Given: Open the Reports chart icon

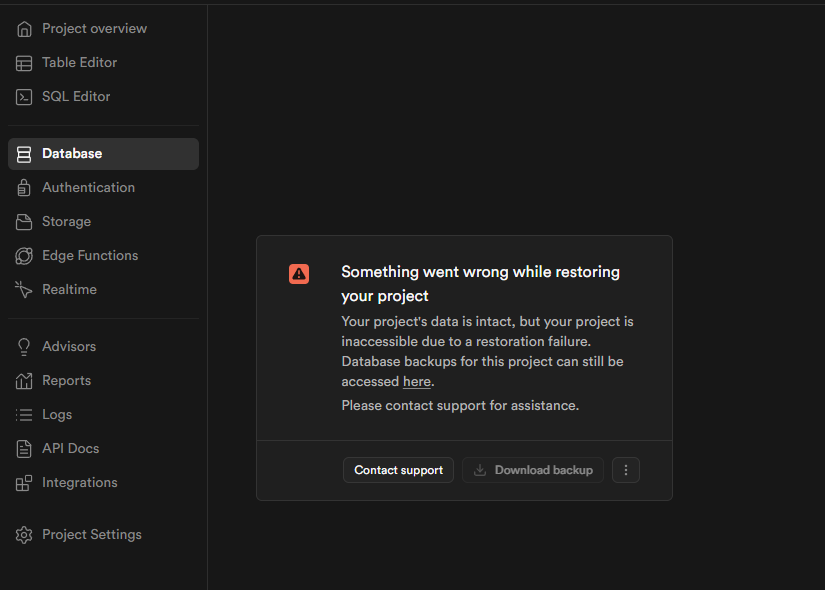Looking at the screenshot, I should coord(24,381).
